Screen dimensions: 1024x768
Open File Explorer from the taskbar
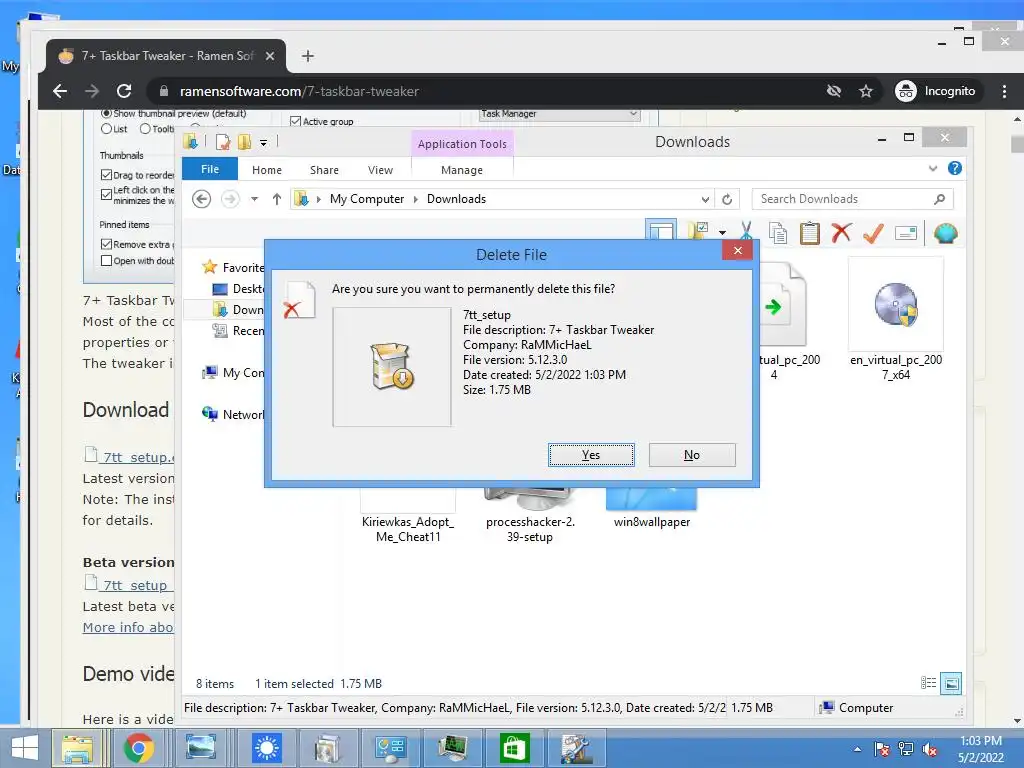77,748
